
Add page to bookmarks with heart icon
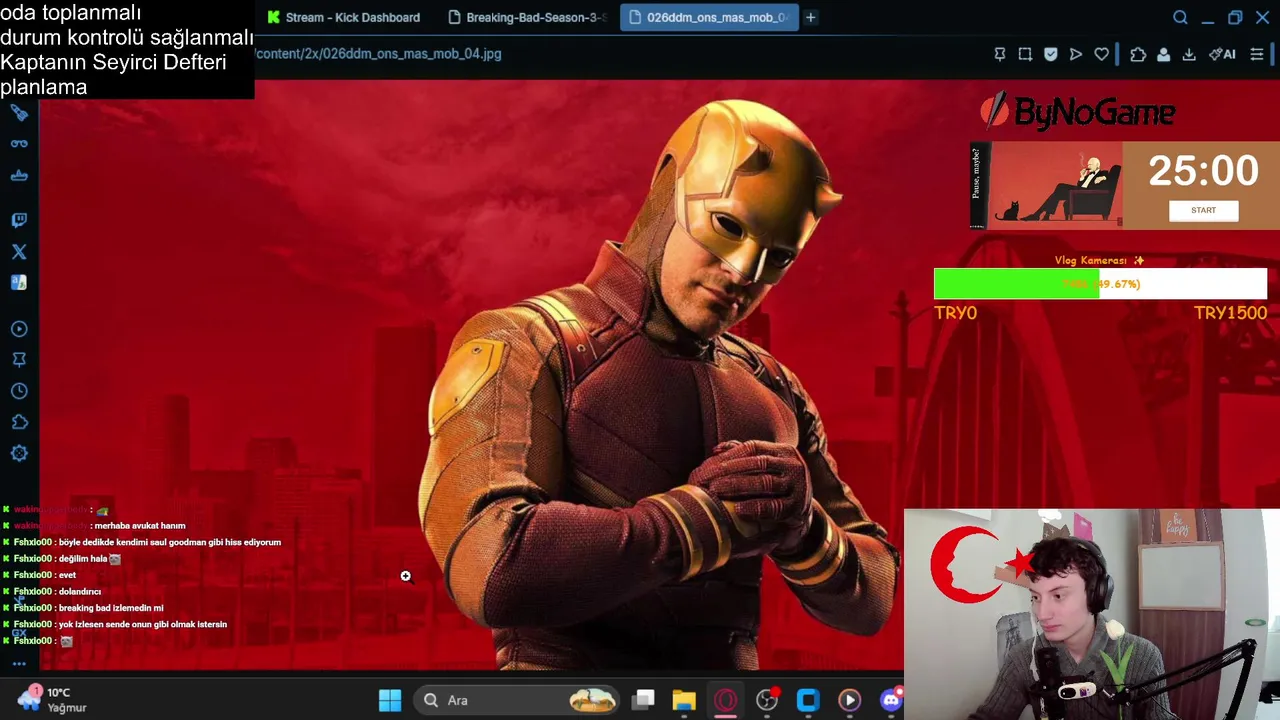coord(1101,54)
